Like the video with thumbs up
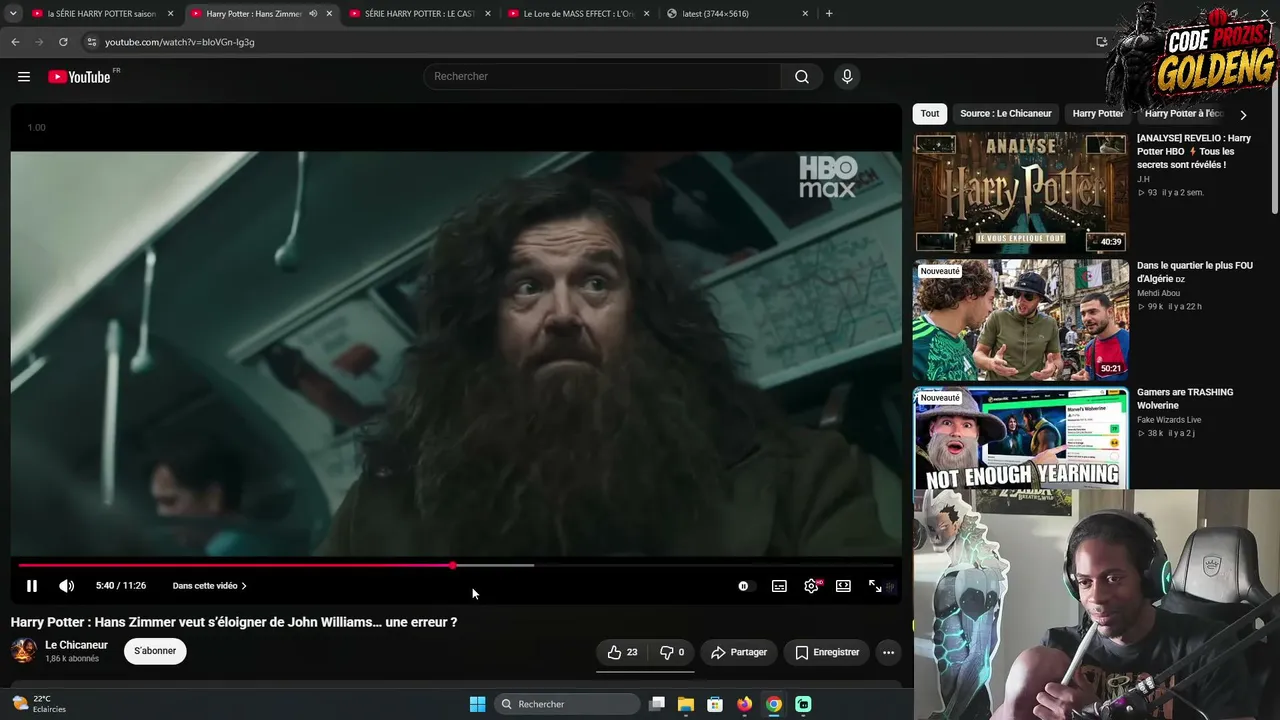 point(622,652)
